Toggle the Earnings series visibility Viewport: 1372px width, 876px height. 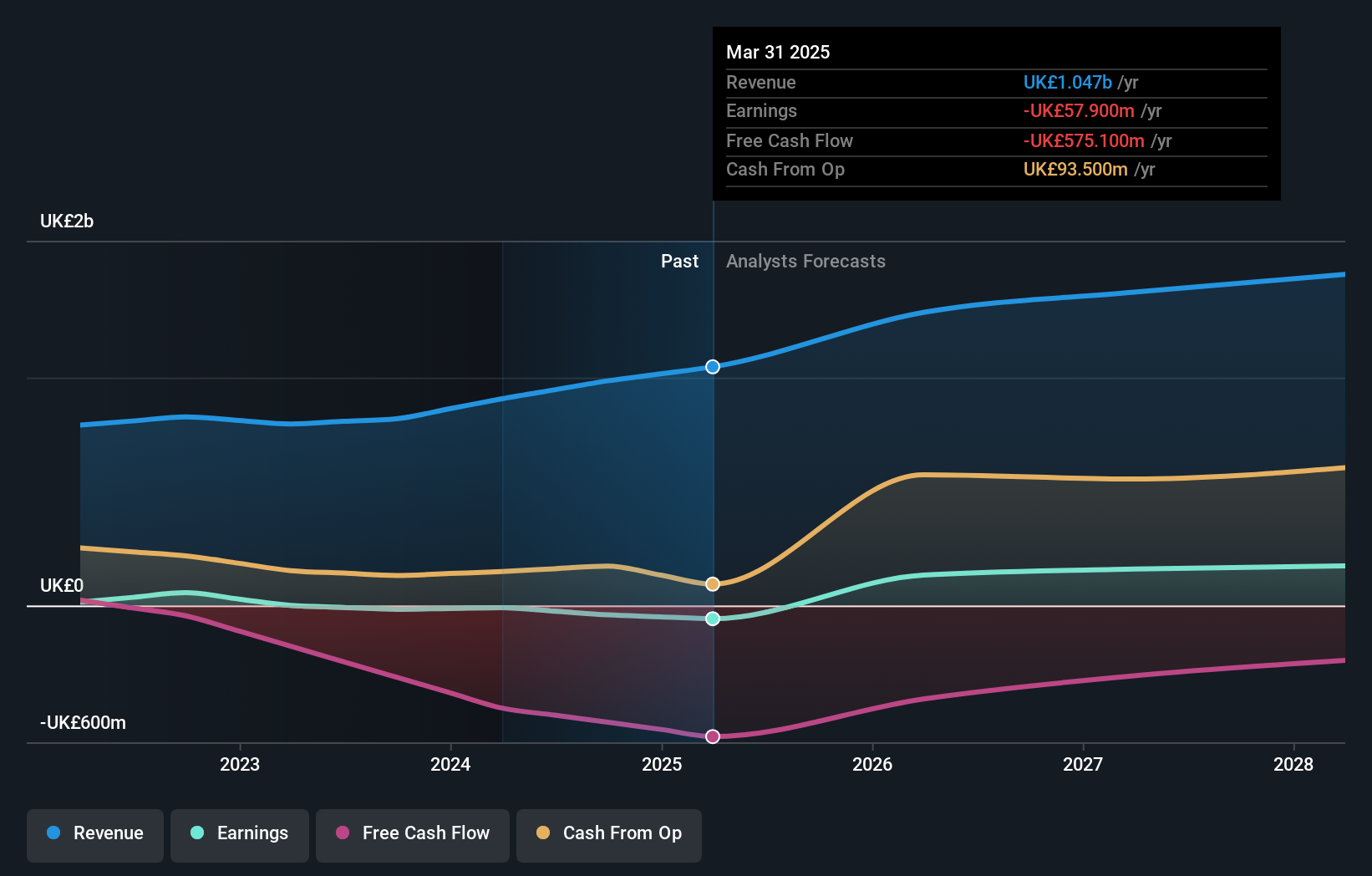(x=240, y=835)
